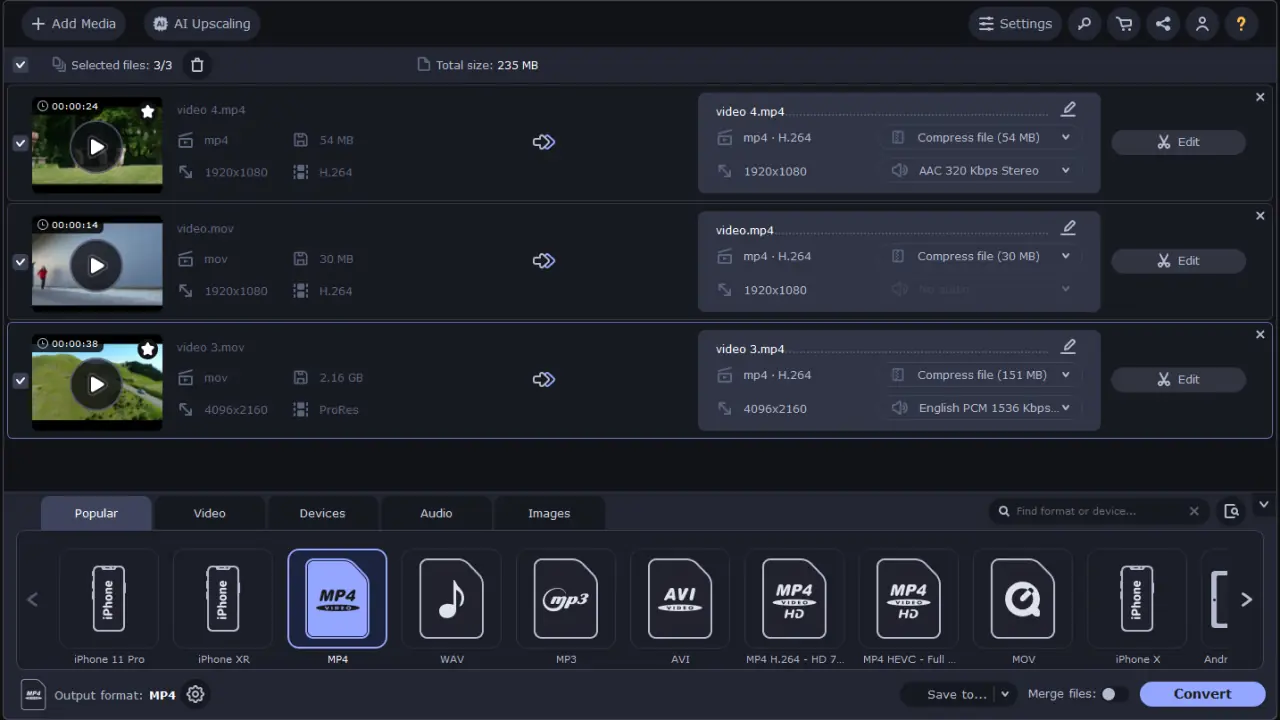Open output format settings gear
This screenshot has width=1280, height=720.
(196, 694)
